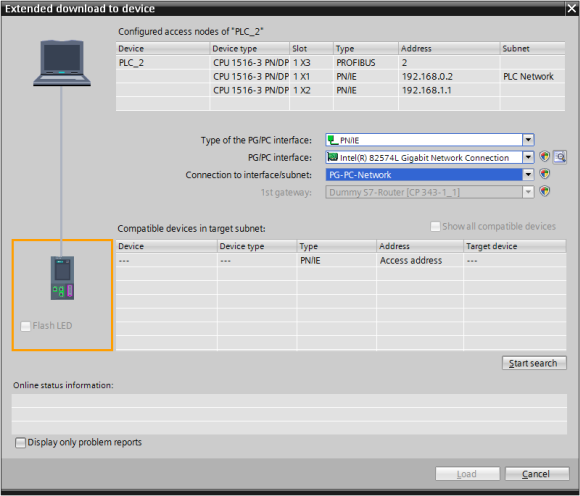Click Device type header in access nodes table
This screenshot has height=496, width=580.
tap(249, 48)
